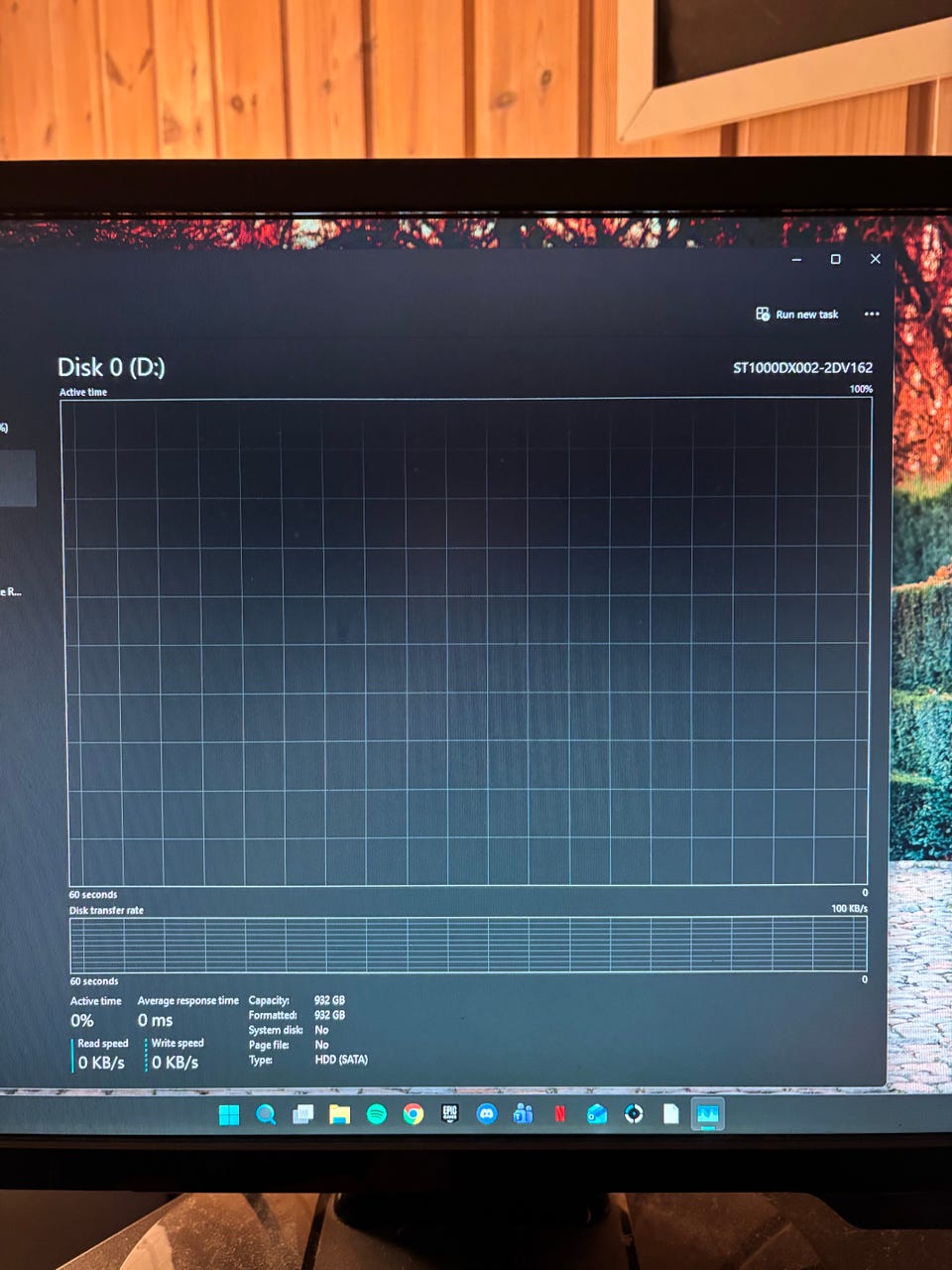The width and height of the screenshot is (952, 1270).
Task: Click the Capacity 932 GB value
Action: pyautogui.click(x=329, y=1000)
